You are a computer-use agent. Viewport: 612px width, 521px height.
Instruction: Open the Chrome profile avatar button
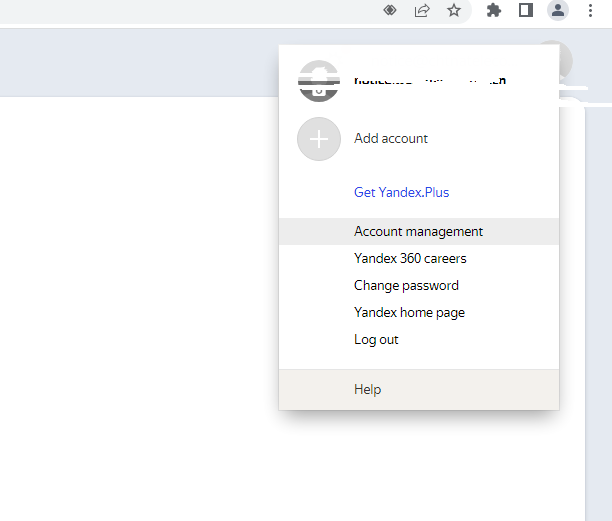pyautogui.click(x=558, y=10)
